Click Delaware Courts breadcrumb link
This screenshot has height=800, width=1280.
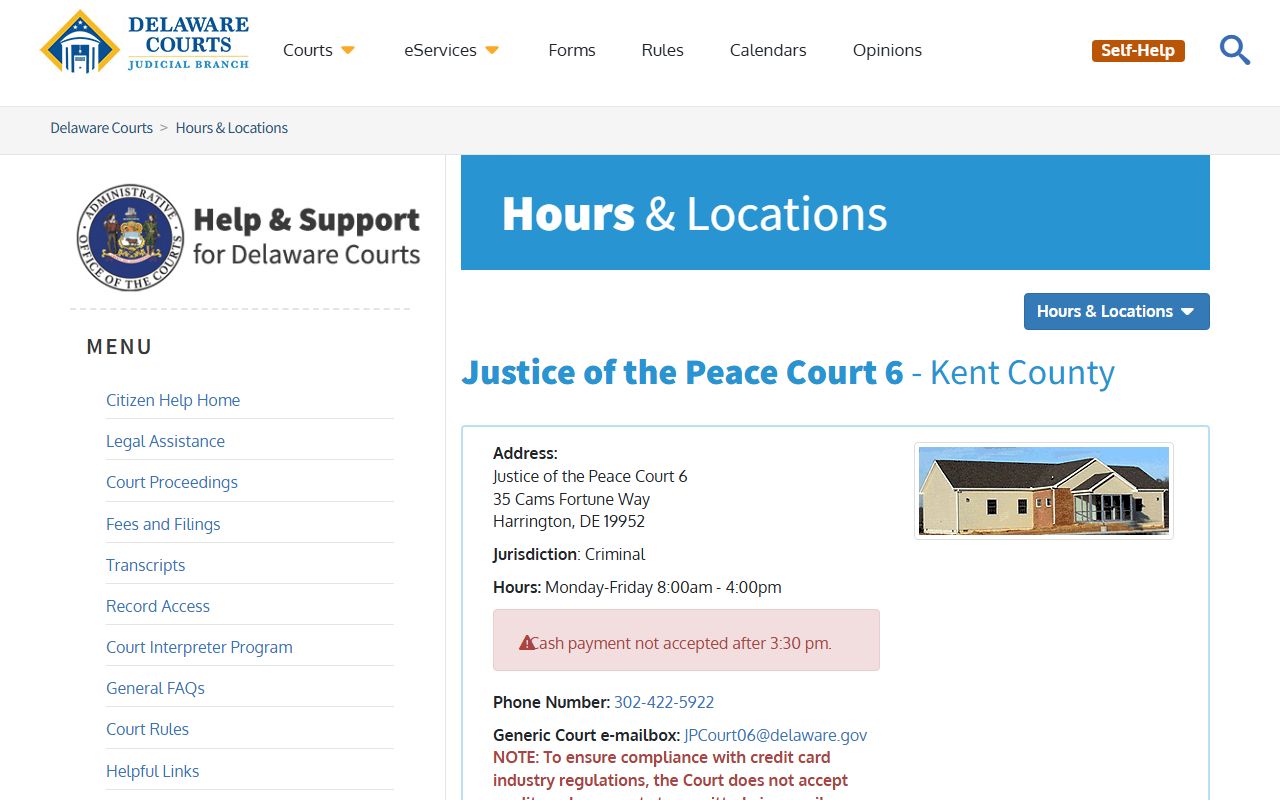[x=102, y=128]
